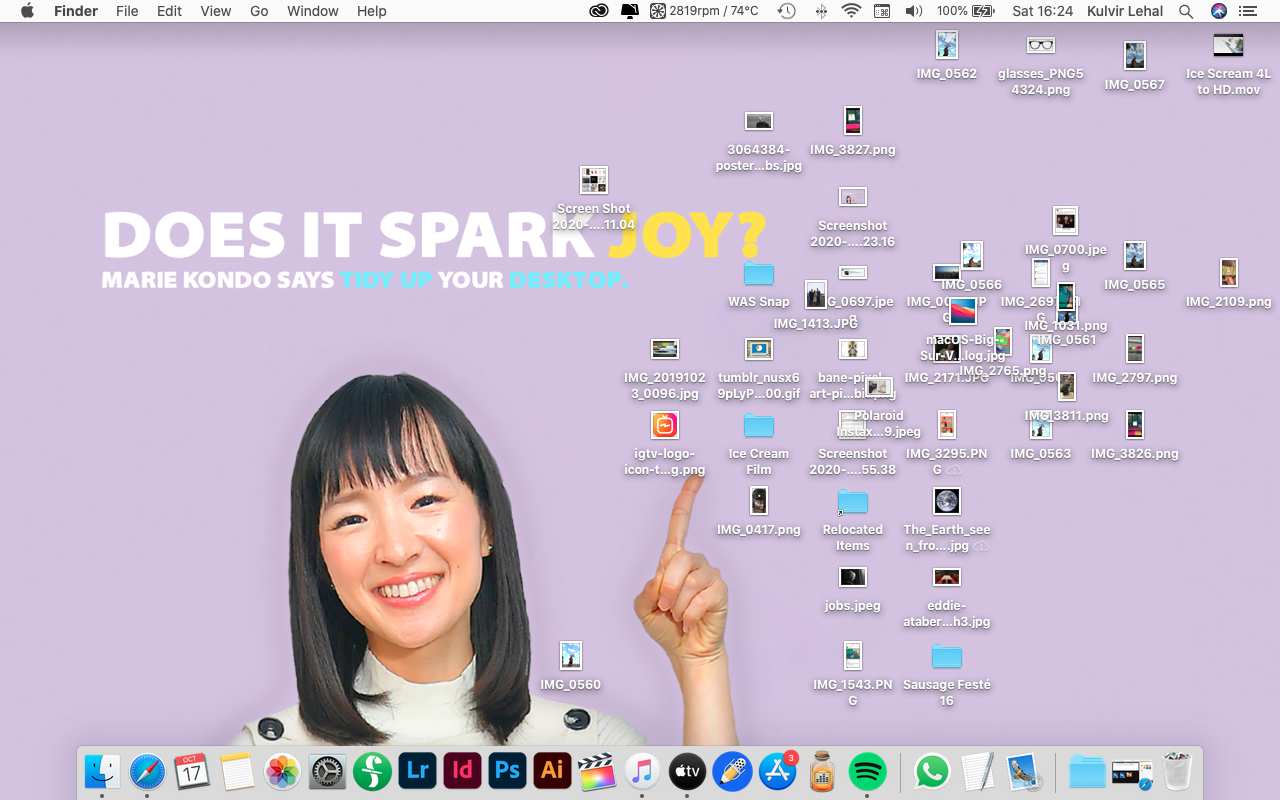1280x800 pixels.
Task: Launch Photos from the Dock
Action: (x=282, y=771)
